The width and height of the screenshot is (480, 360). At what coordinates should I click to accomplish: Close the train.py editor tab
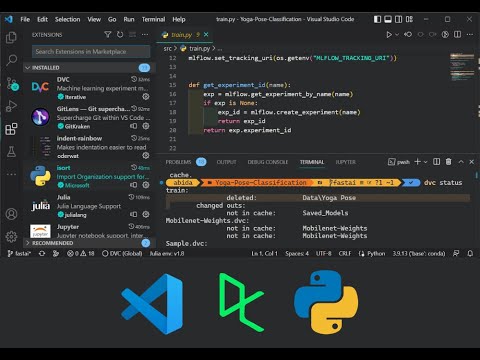206,35
